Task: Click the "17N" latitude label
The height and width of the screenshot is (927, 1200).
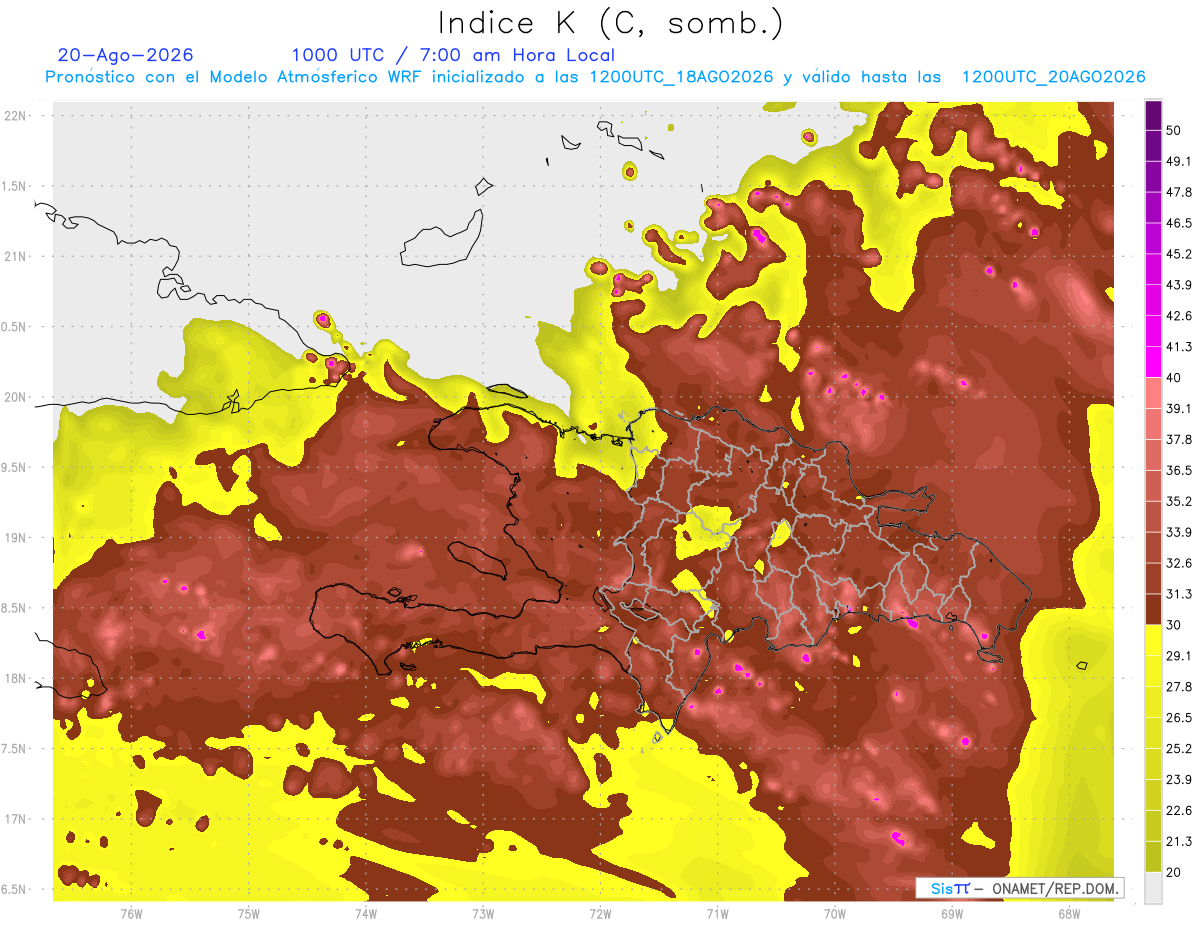Action: [15, 819]
